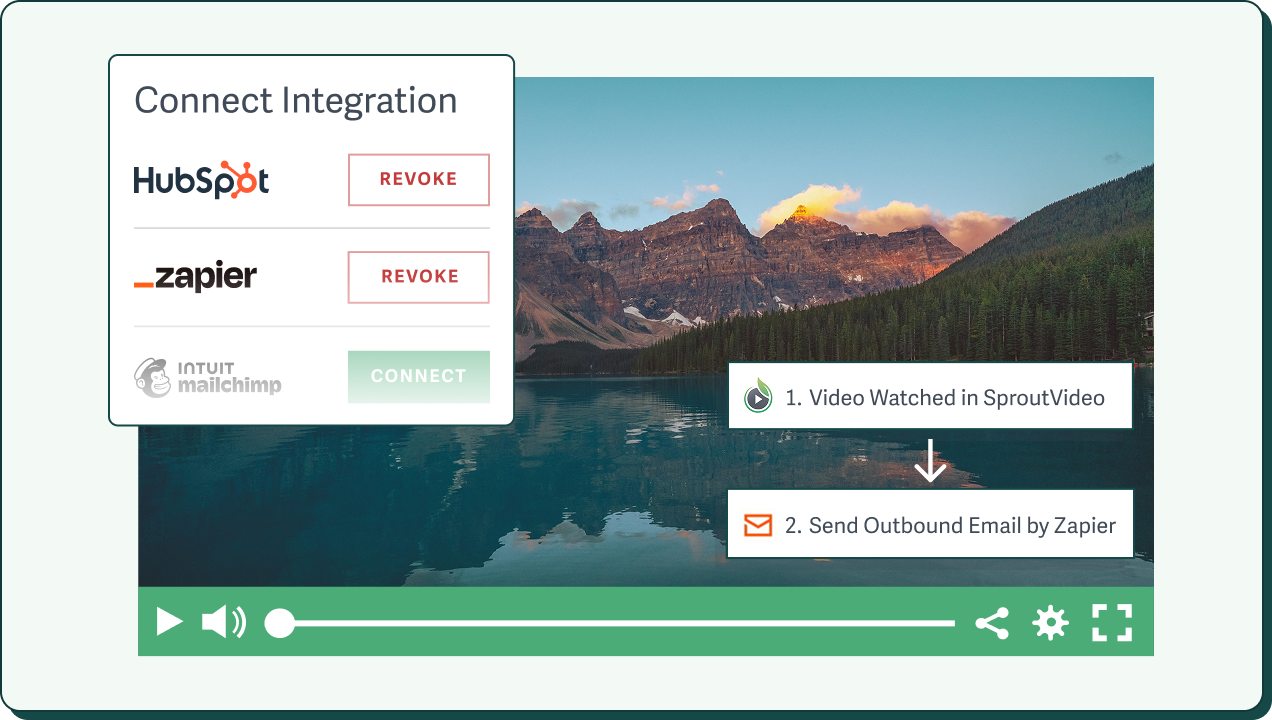Click the downward workflow arrow
This screenshot has height=720, width=1272.
coord(931,462)
